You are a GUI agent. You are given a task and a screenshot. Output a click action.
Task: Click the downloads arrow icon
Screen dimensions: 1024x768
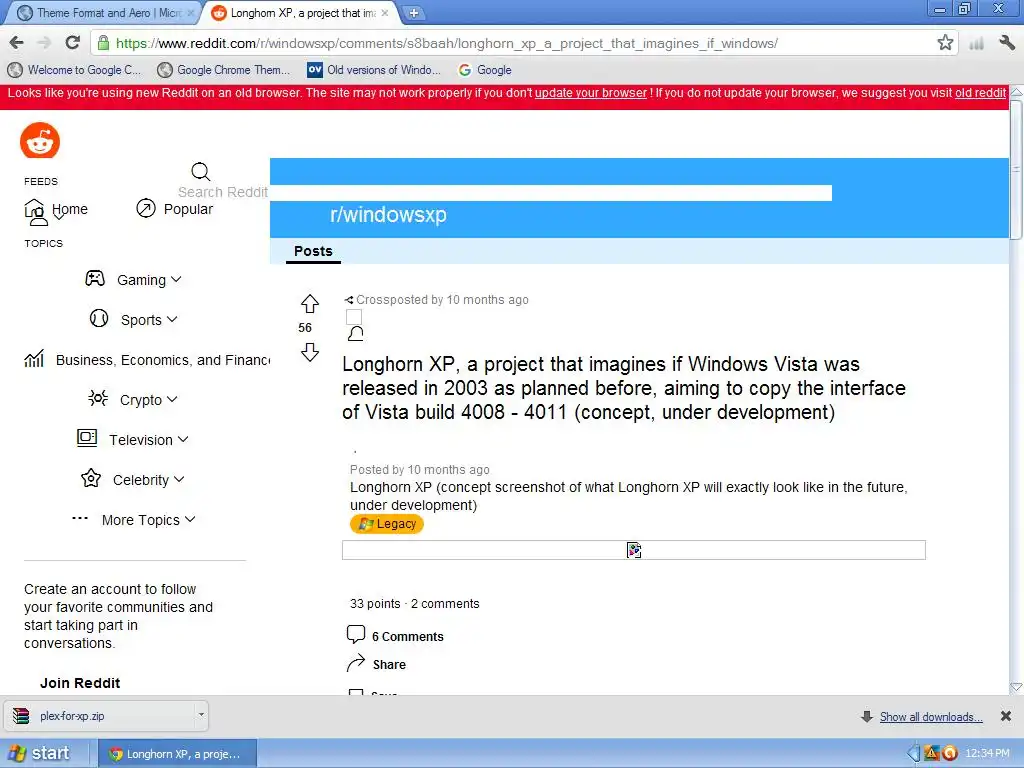coord(867,717)
